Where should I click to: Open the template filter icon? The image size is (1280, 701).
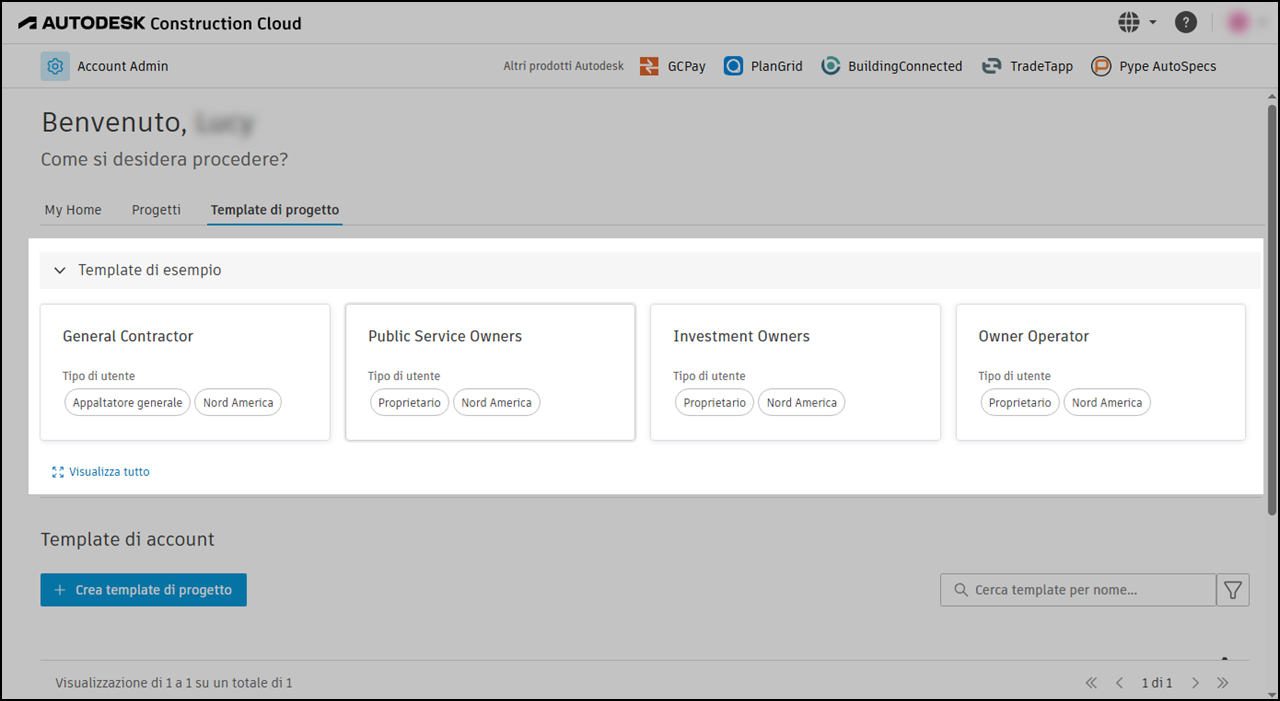coord(1232,589)
